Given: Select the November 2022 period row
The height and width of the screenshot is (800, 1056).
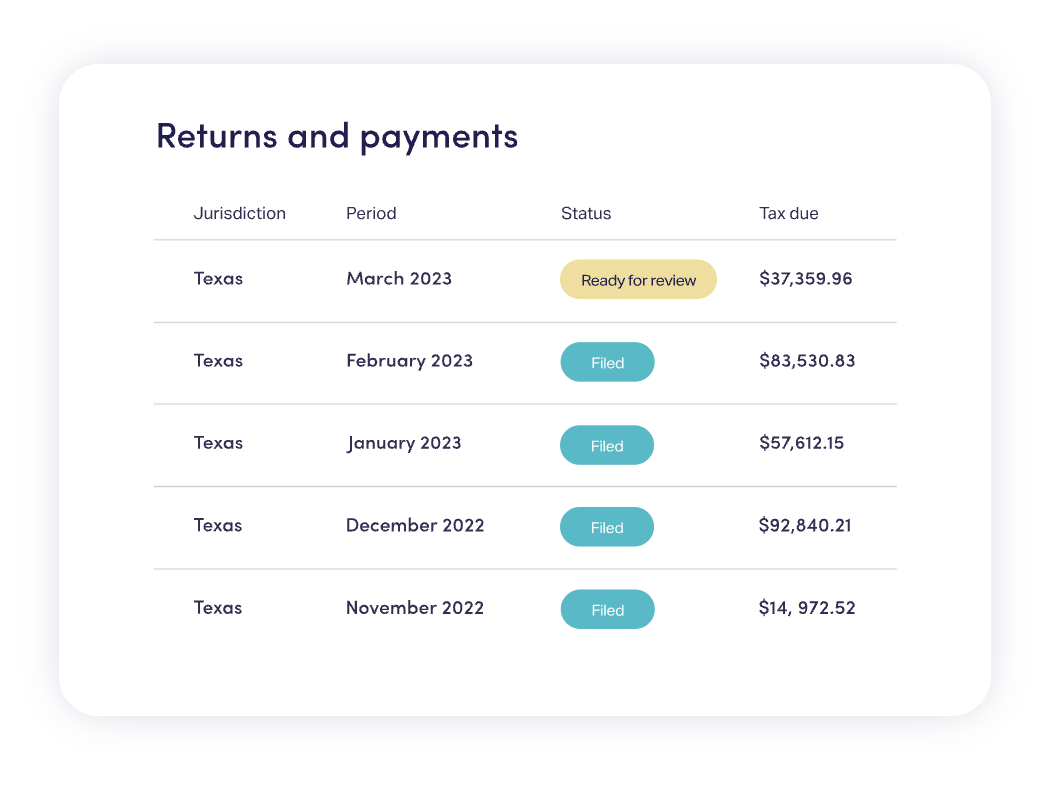Looking at the screenshot, I should coord(415,608).
